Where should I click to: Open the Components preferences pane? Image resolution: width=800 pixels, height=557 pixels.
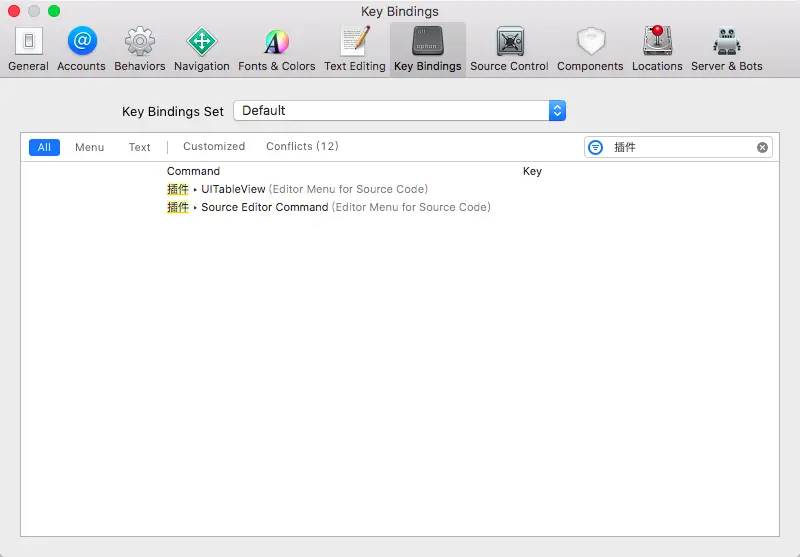[x=590, y=49]
